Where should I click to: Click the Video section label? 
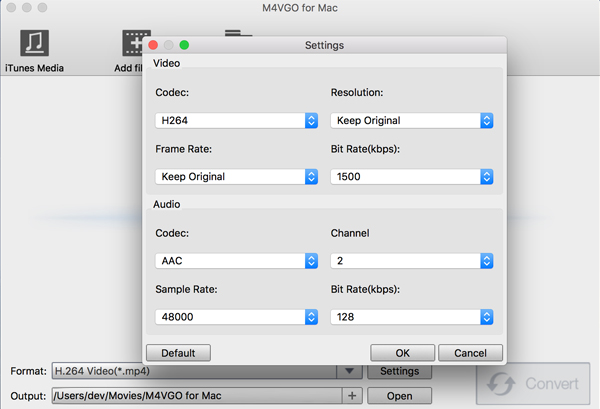click(x=166, y=64)
